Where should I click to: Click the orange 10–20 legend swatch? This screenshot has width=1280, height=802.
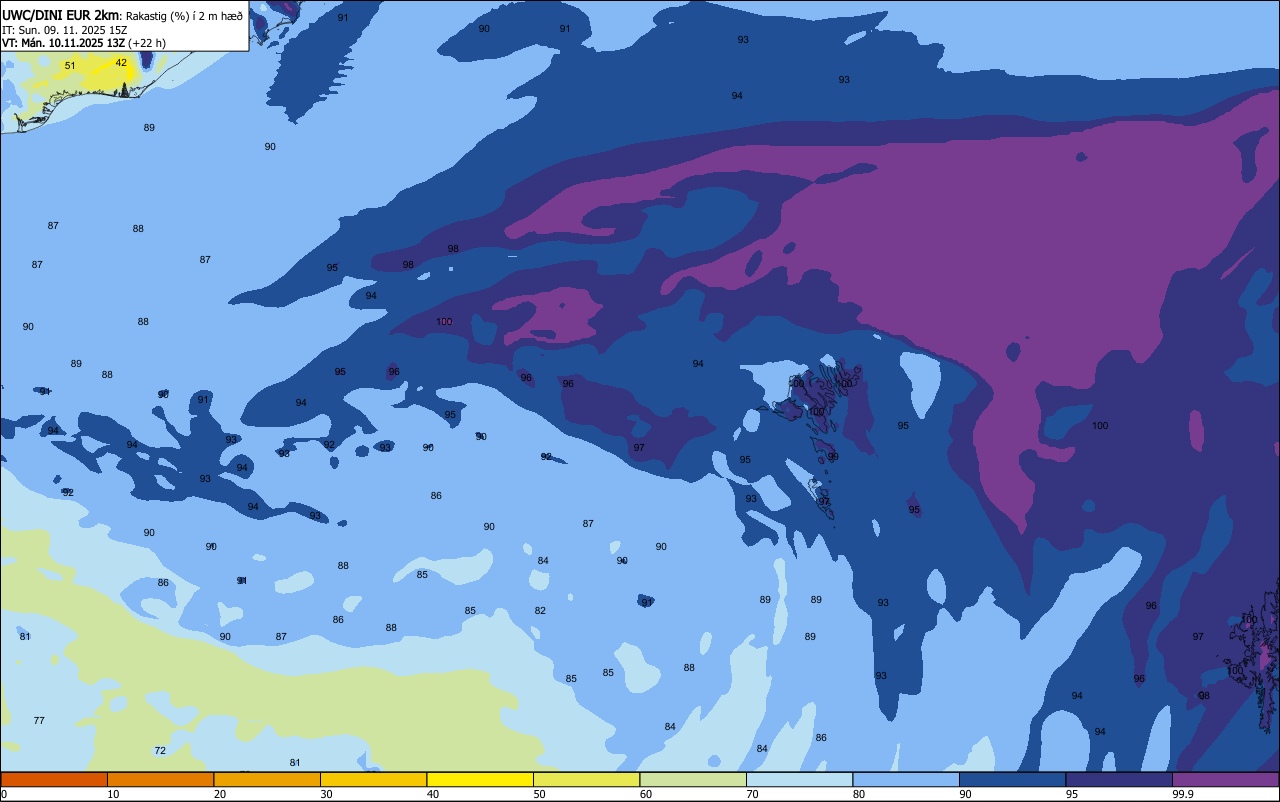[x=160, y=779]
